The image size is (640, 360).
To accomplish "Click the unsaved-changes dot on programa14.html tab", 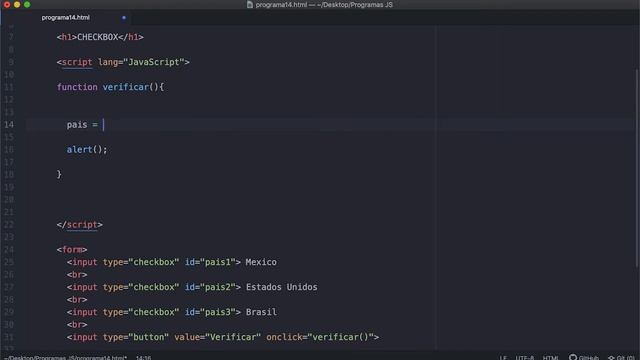I will (124, 18).
